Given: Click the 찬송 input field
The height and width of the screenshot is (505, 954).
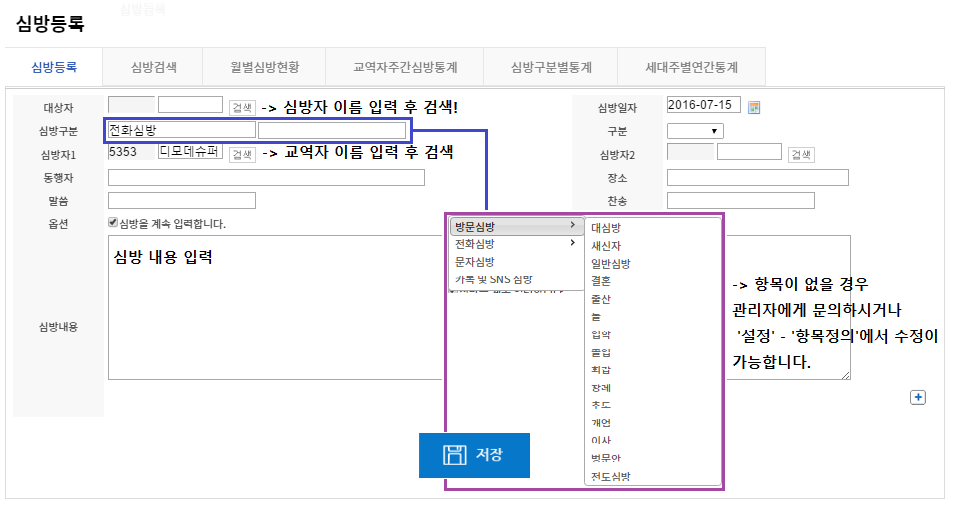Looking at the screenshot, I should point(741,201).
